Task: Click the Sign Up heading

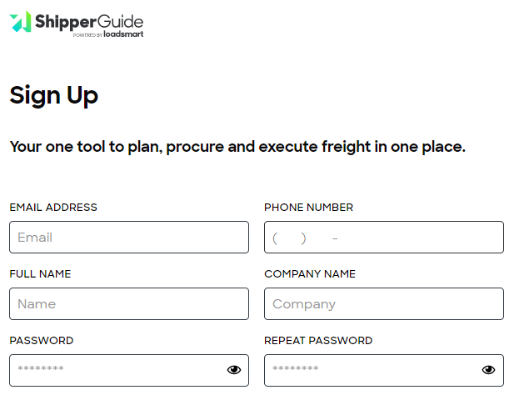Action: click(x=54, y=96)
